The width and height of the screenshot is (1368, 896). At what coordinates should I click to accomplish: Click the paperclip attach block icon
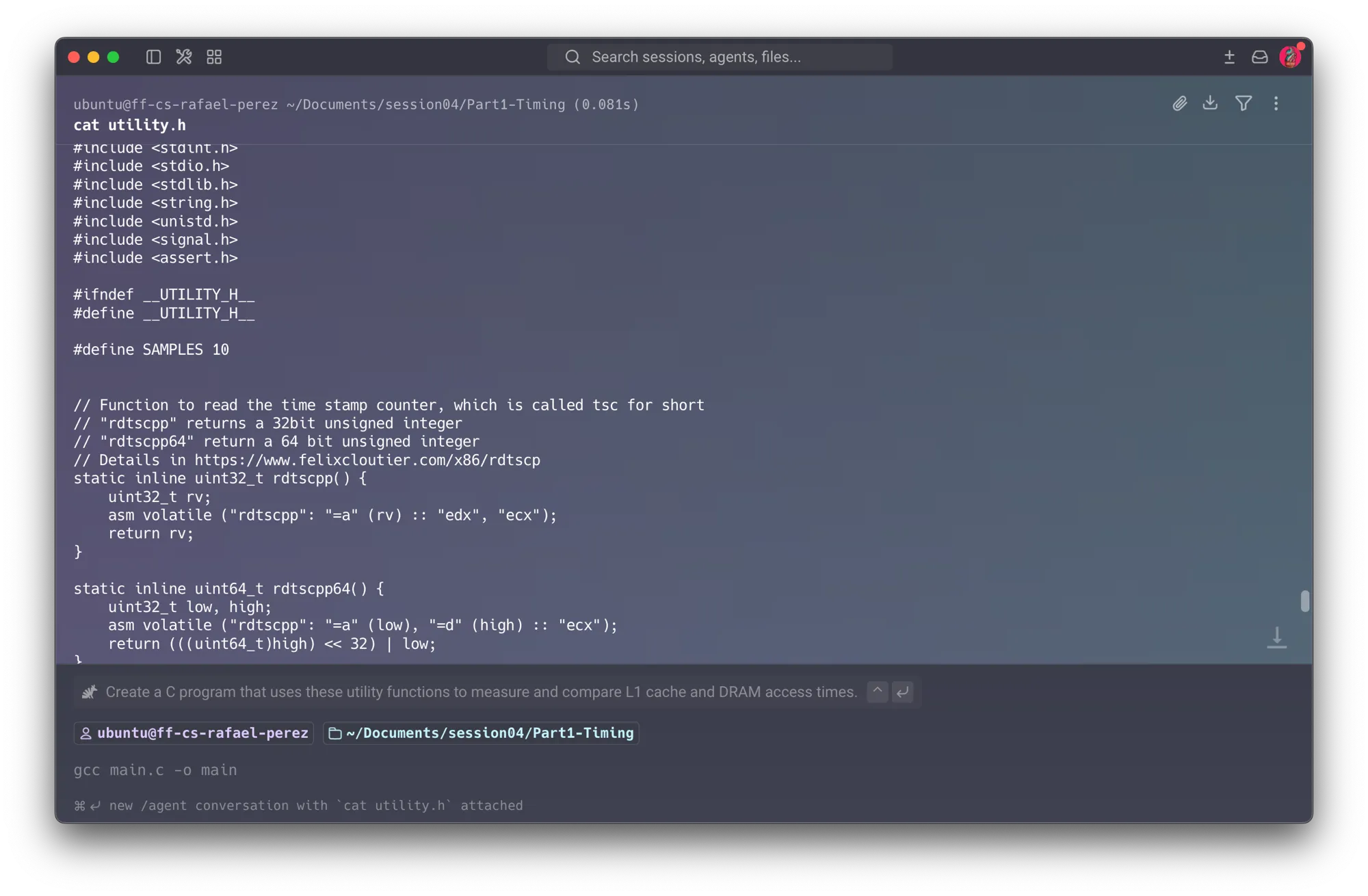[x=1179, y=103]
